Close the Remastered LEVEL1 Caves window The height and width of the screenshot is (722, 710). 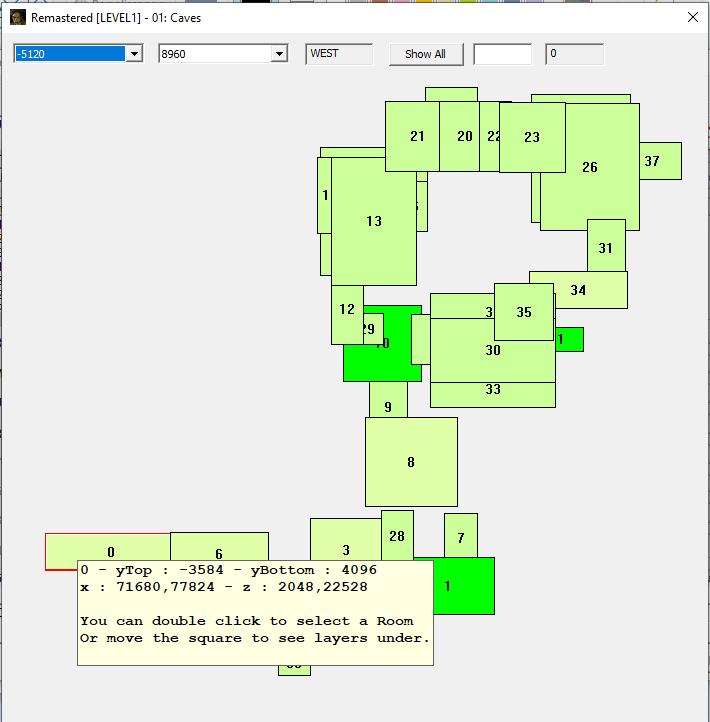click(x=693, y=17)
